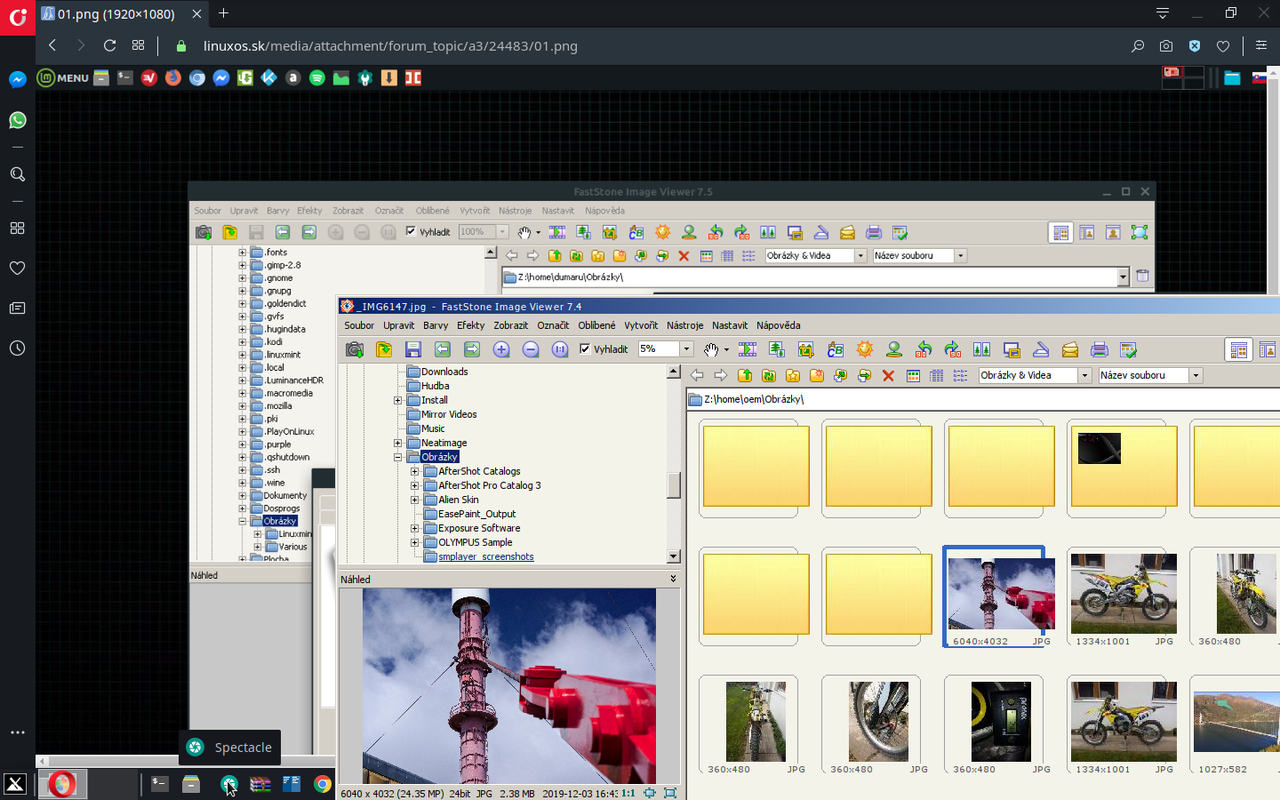This screenshot has width=1280, height=800.
Task: Click the email envelope icon in 7.4 toolbar
Action: (1070, 349)
